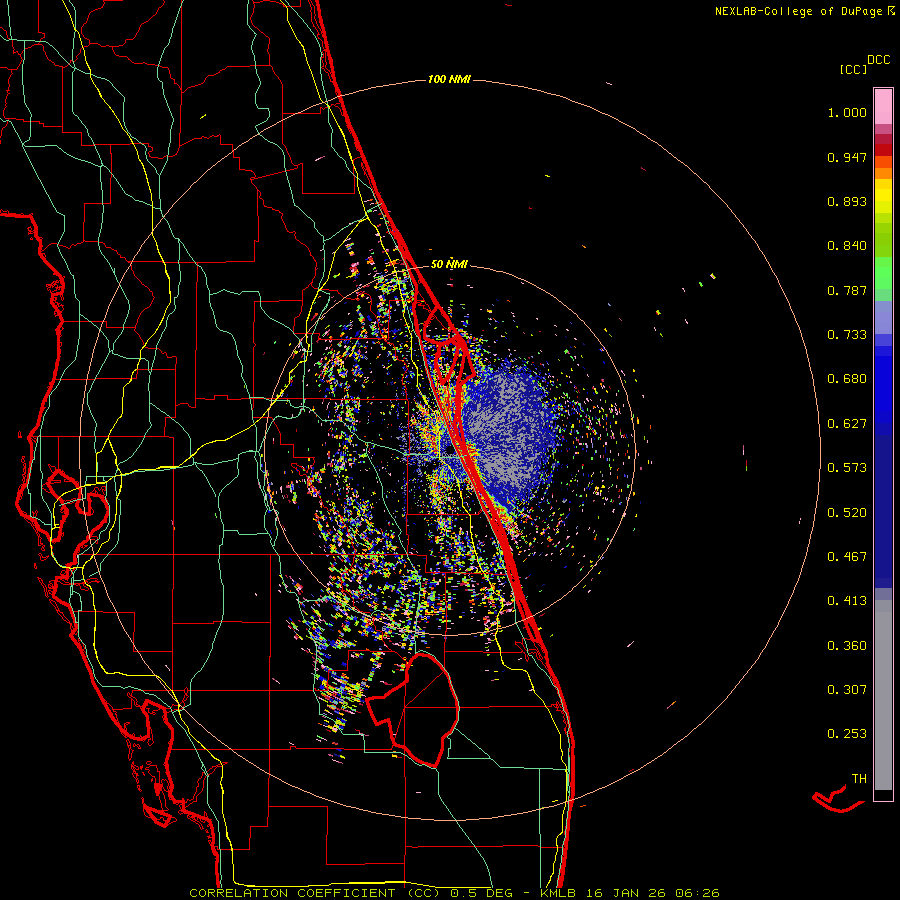Click the 0.627 color scale value
Image resolution: width=900 pixels, height=900 pixels.
pyautogui.click(x=847, y=424)
